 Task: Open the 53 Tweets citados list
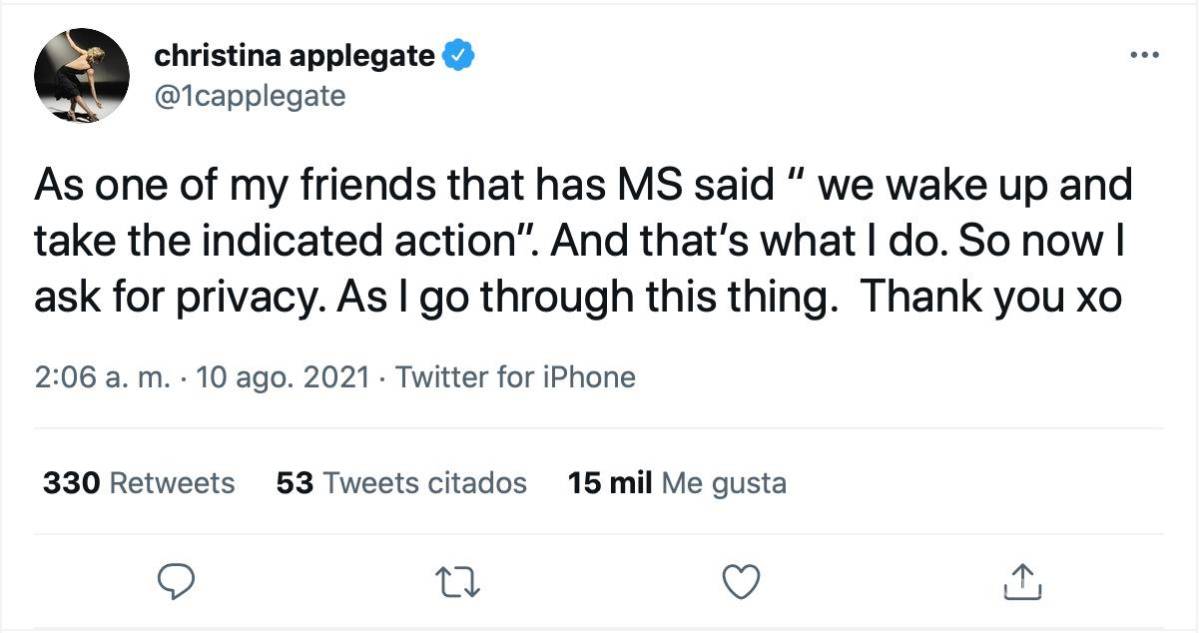point(403,482)
